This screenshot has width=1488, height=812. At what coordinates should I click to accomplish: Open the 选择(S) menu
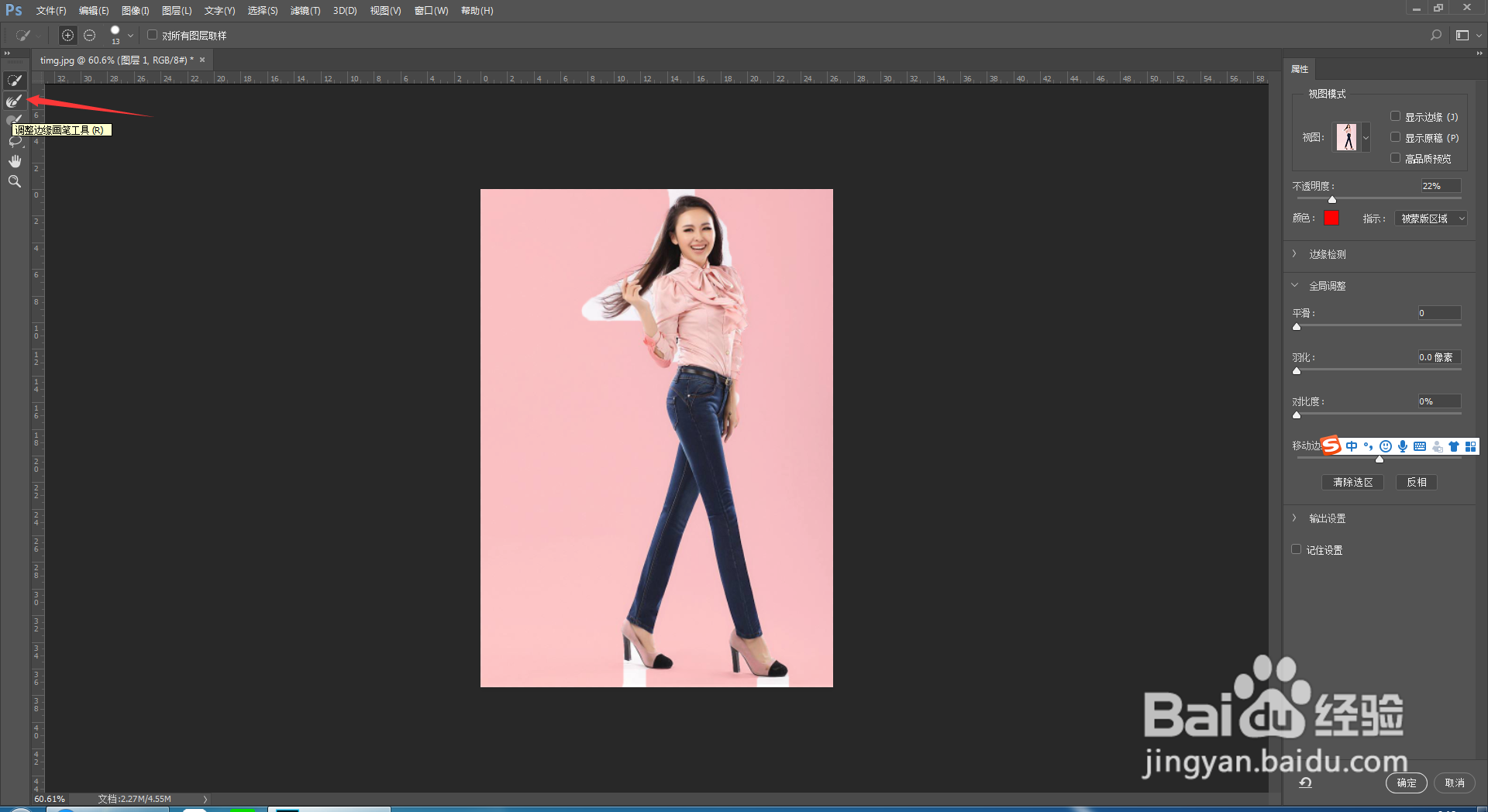[263, 11]
